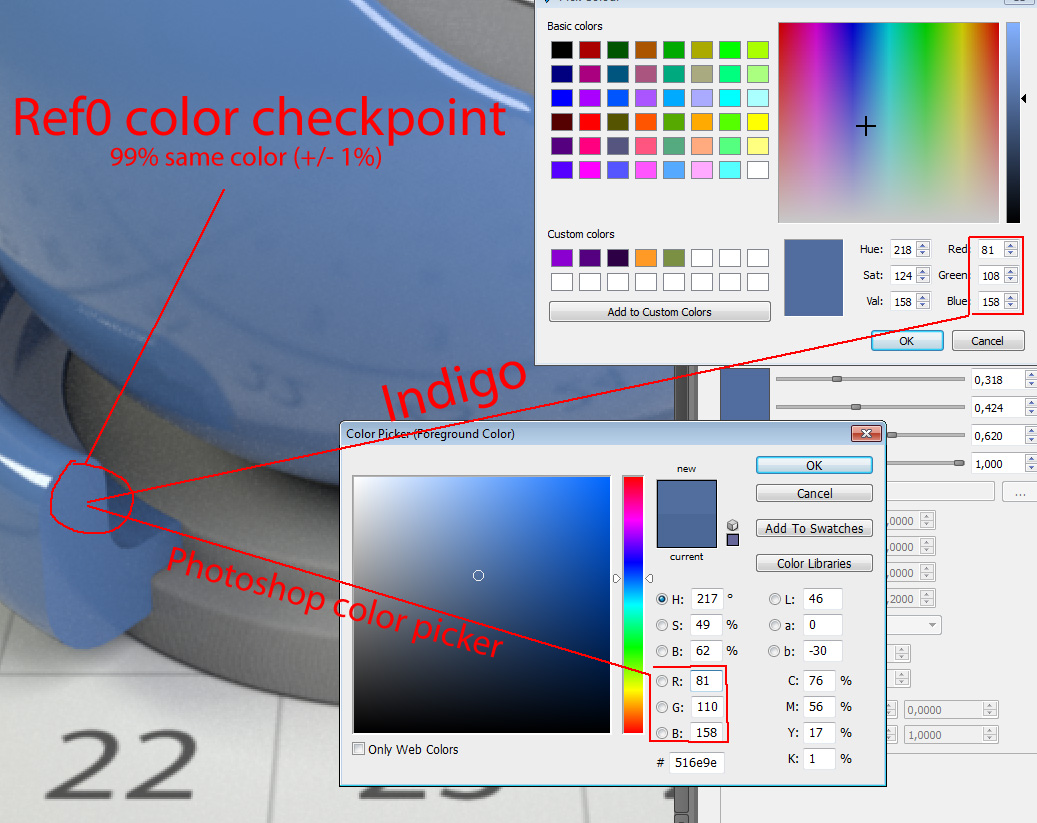Viewport: 1037px width, 823px height.
Task: Close the Photoshop Color Picker dialog
Action: tap(865, 433)
